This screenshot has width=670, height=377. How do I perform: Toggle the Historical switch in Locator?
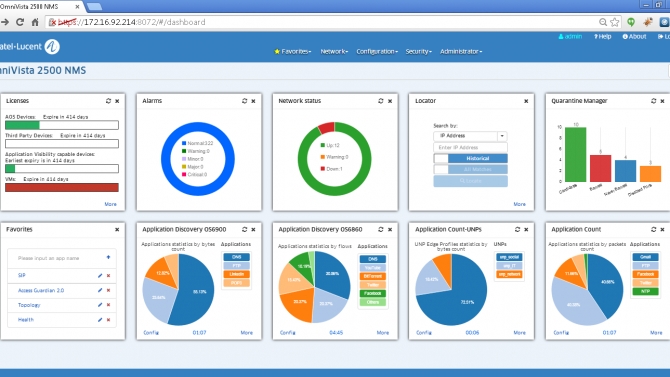[x=470, y=159]
